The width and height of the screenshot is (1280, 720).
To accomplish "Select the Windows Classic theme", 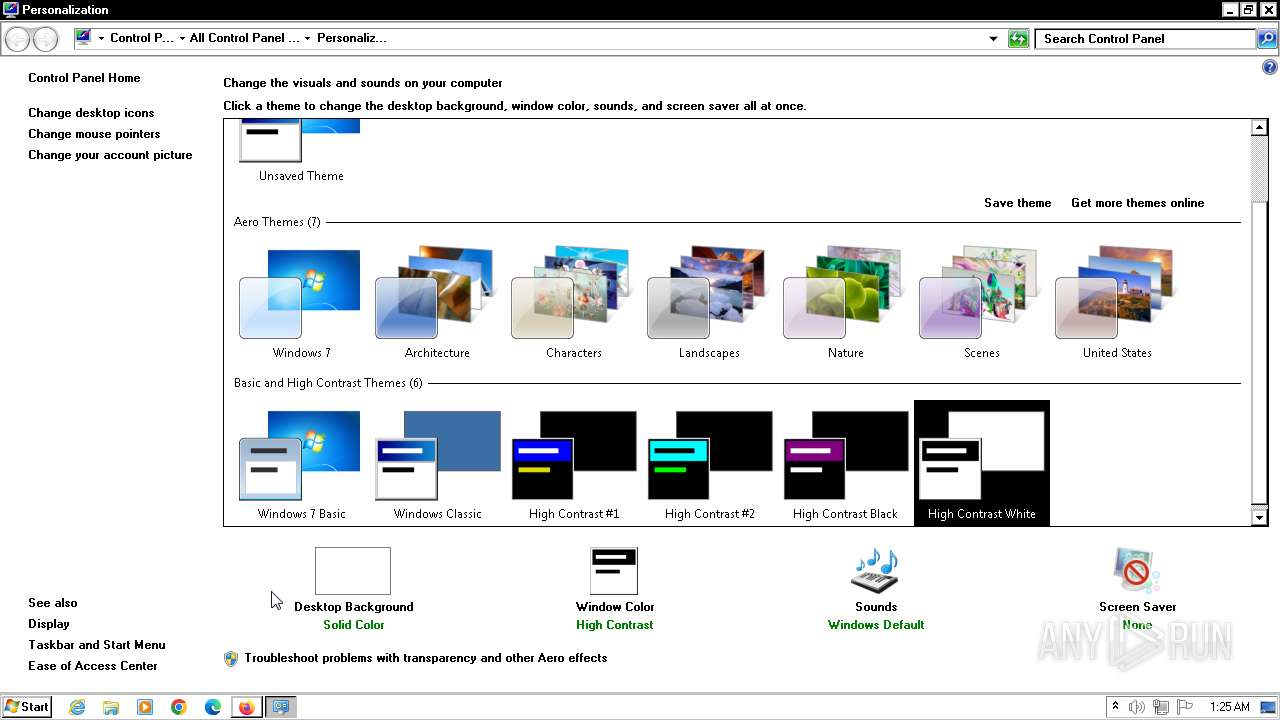I will (x=437, y=462).
